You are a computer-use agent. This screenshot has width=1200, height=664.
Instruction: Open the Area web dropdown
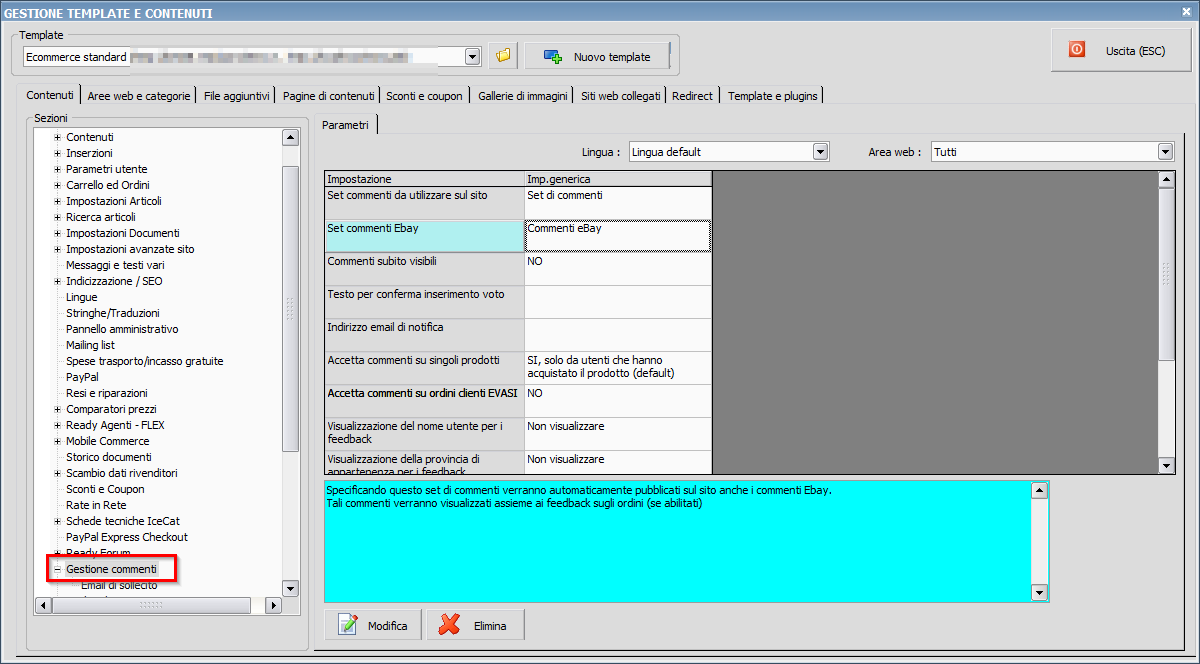1165,152
